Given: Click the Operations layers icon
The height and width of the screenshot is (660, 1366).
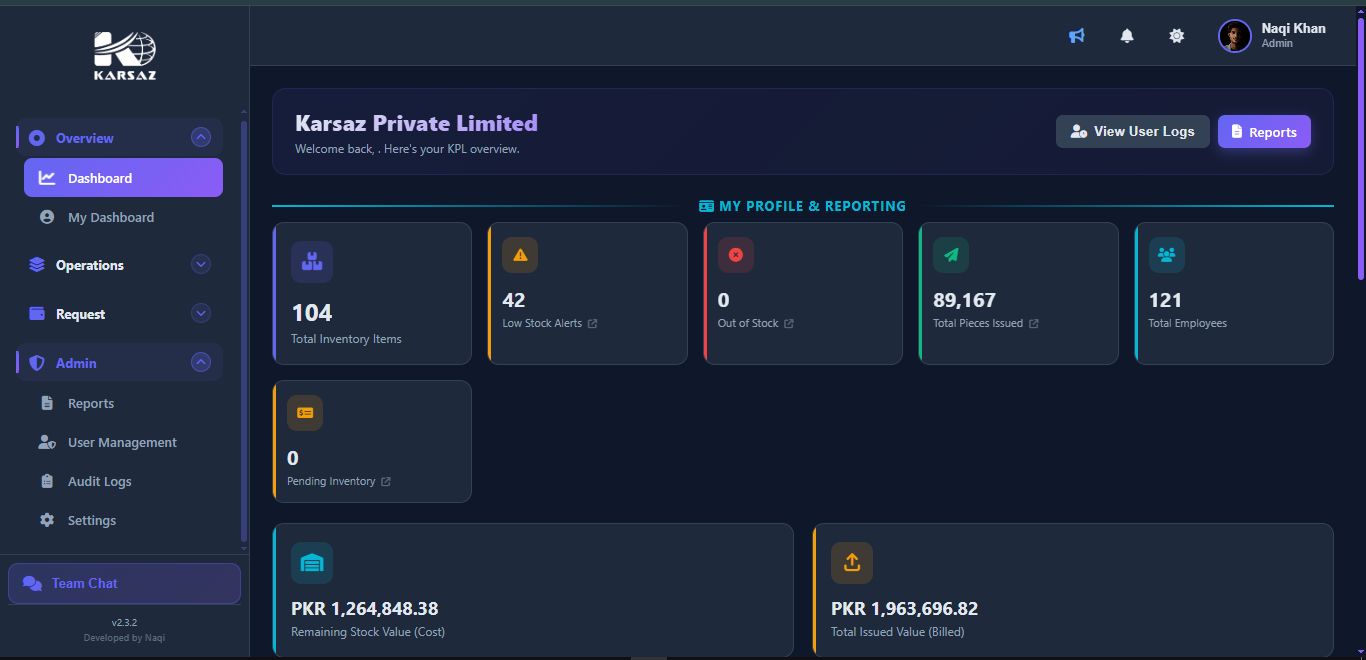Looking at the screenshot, I should pos(37,265).
